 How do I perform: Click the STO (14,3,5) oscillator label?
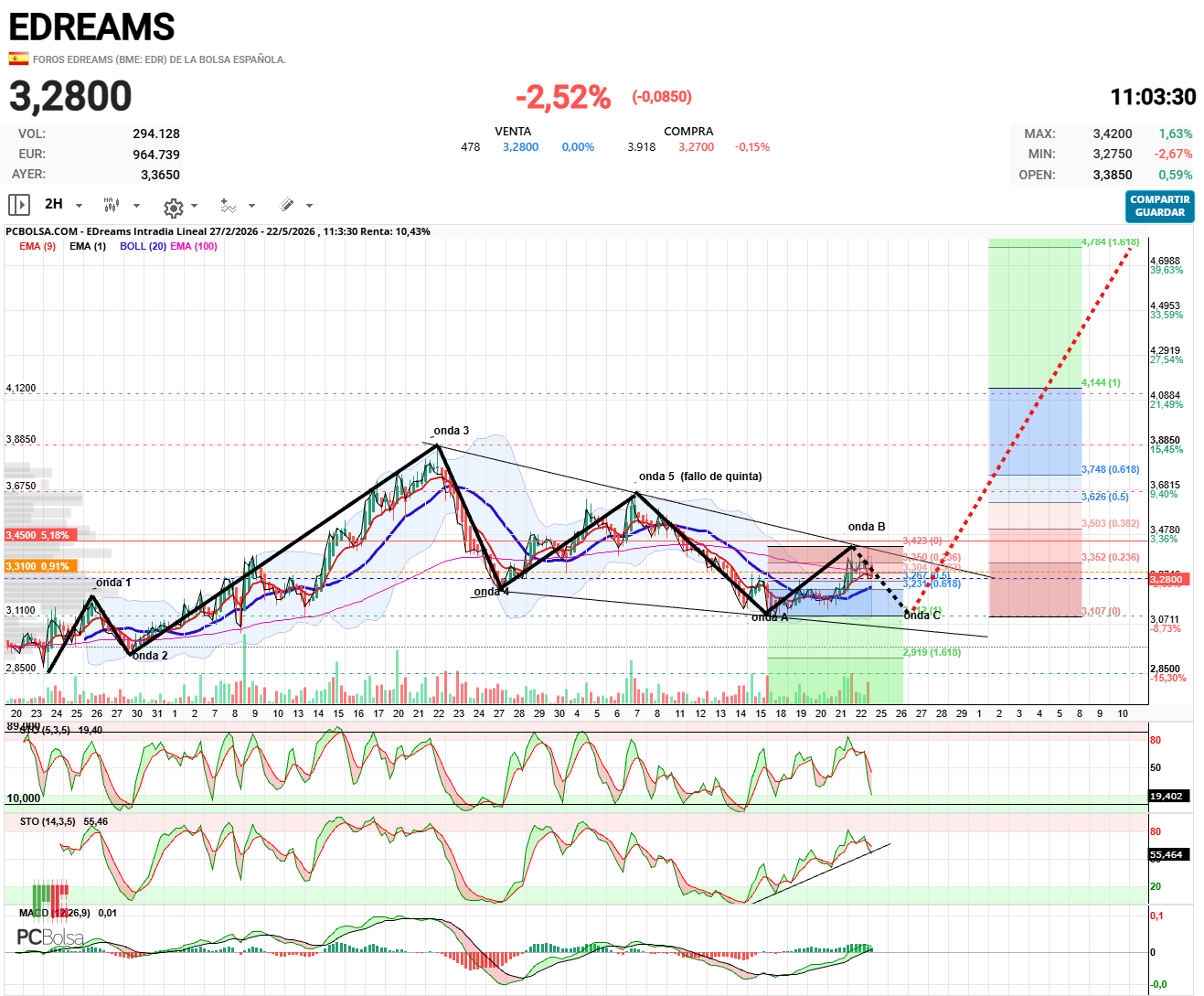click(x=63, y=821)
